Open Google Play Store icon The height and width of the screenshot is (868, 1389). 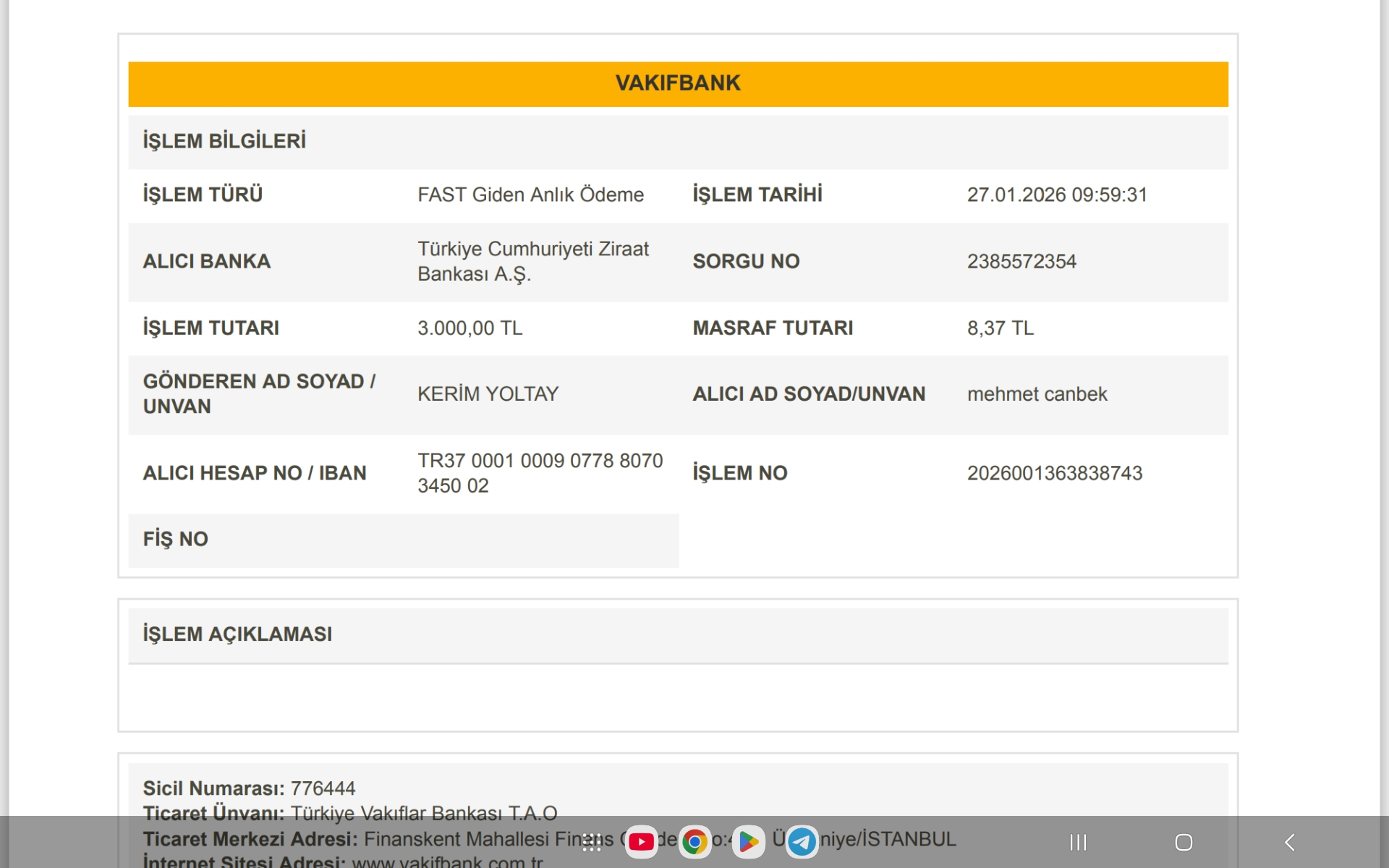748,842
